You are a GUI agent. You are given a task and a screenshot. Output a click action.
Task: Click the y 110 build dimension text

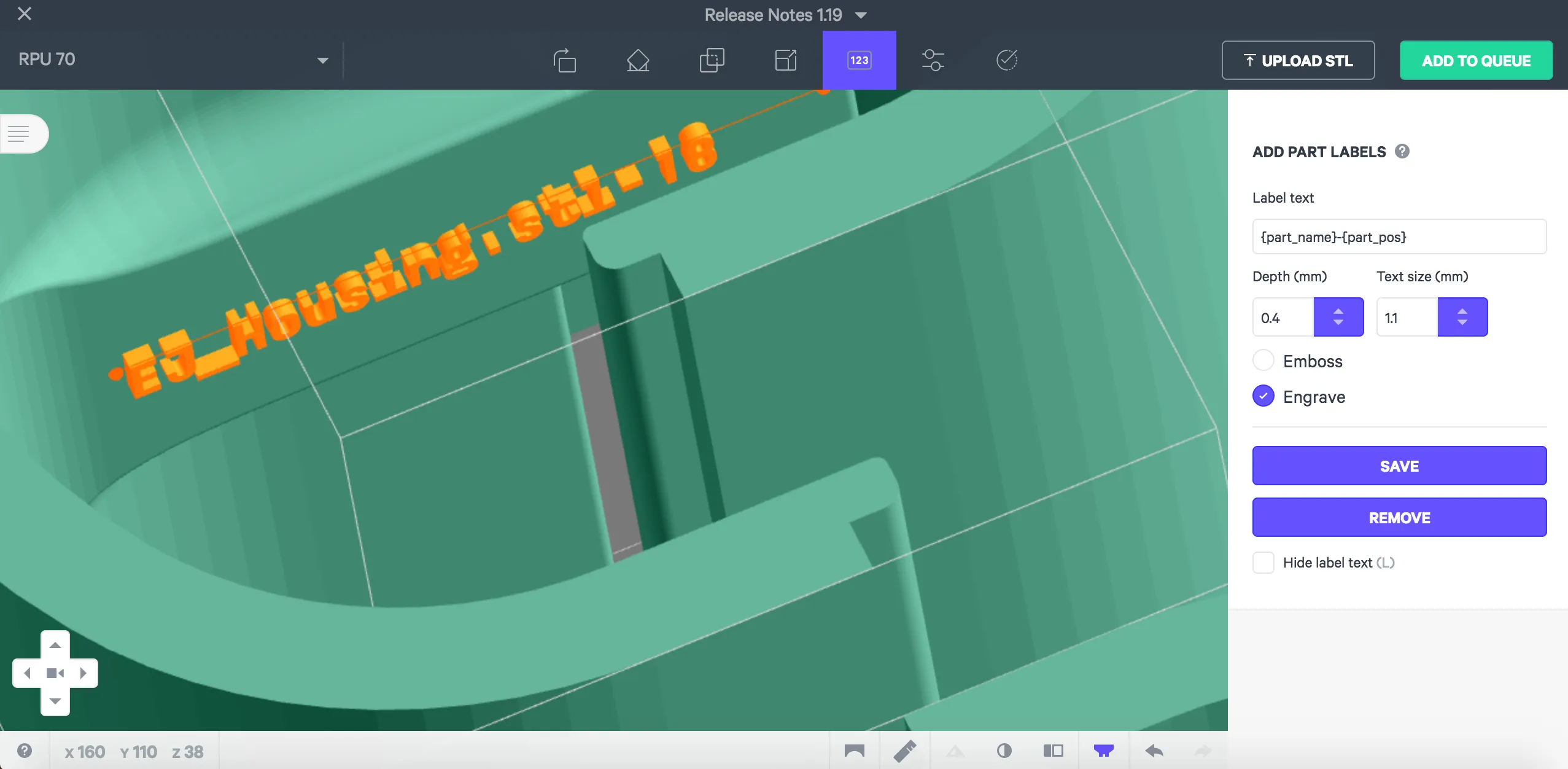(x=139, y=752)
